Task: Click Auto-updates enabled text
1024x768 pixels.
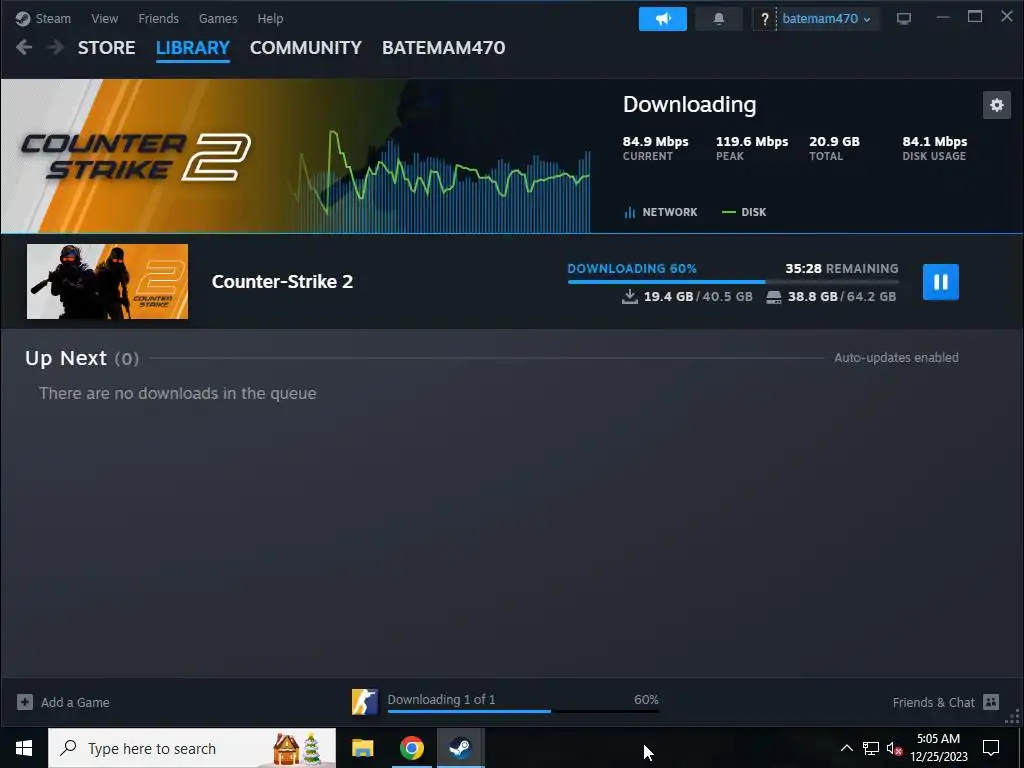Action: (896, 357)
